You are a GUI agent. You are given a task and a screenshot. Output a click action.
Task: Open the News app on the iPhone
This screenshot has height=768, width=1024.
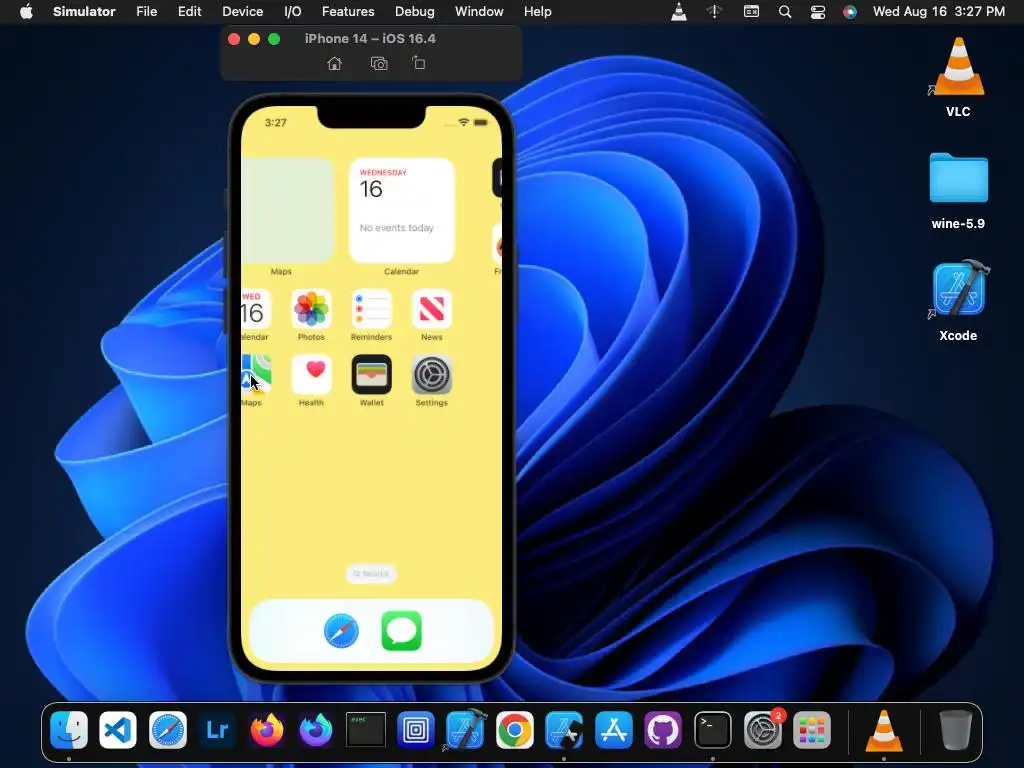pos(432,309)
